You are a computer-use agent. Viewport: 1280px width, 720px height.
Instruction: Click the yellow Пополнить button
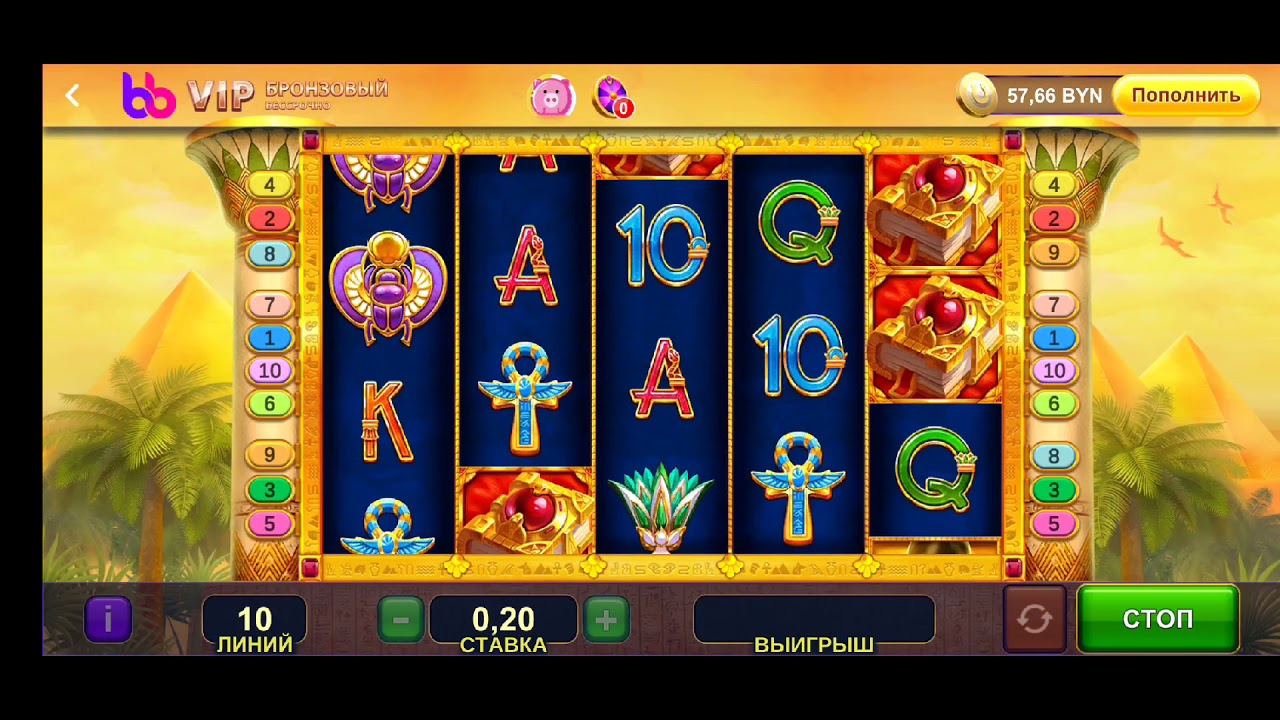[x=1186, y=96]
